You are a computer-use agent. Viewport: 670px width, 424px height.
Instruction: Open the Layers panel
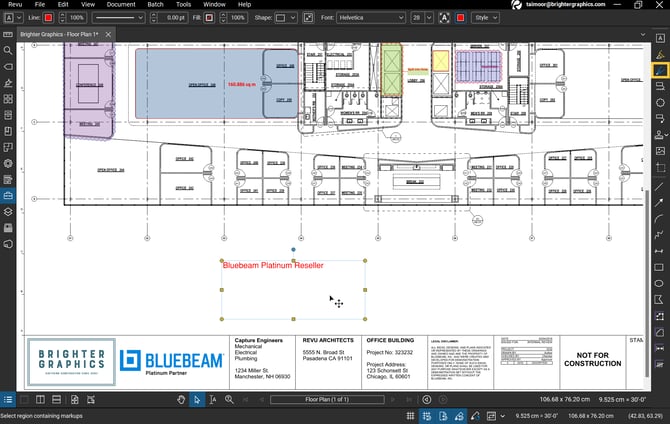[x=8, y=212]
